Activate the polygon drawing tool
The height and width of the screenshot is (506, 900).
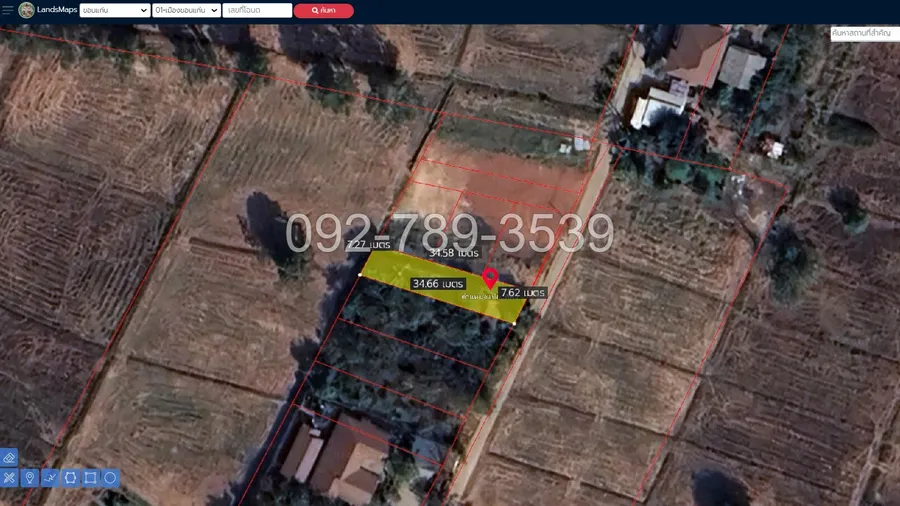pos(70,478)
